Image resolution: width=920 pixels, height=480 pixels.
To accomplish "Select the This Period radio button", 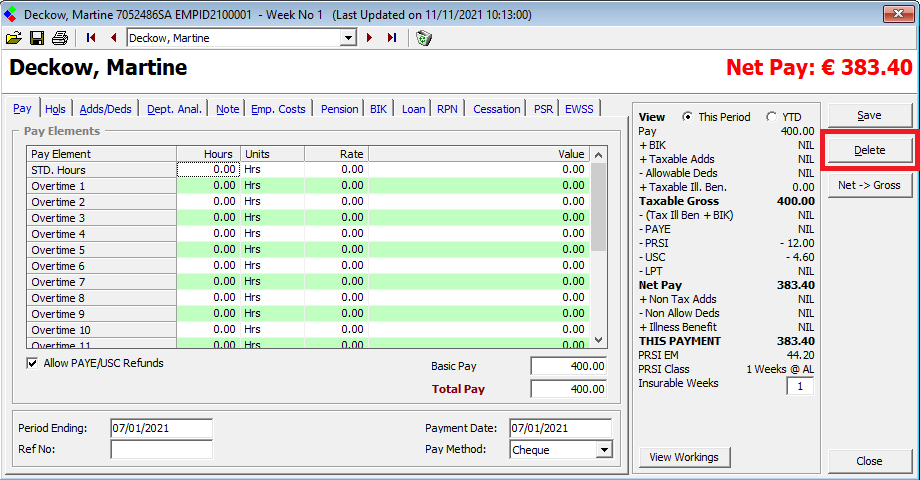I will (687, 117).
